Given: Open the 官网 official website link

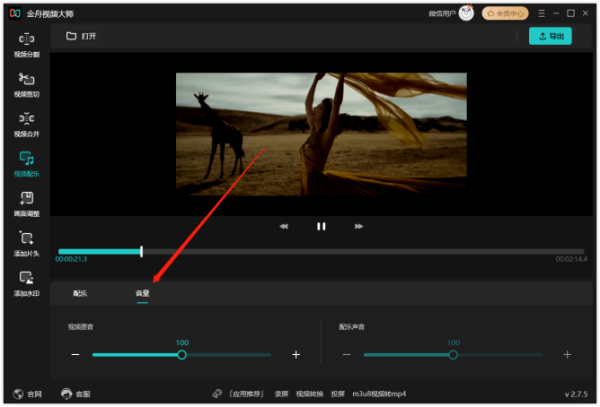Looking at the screenshot, I should coord(28,394).
